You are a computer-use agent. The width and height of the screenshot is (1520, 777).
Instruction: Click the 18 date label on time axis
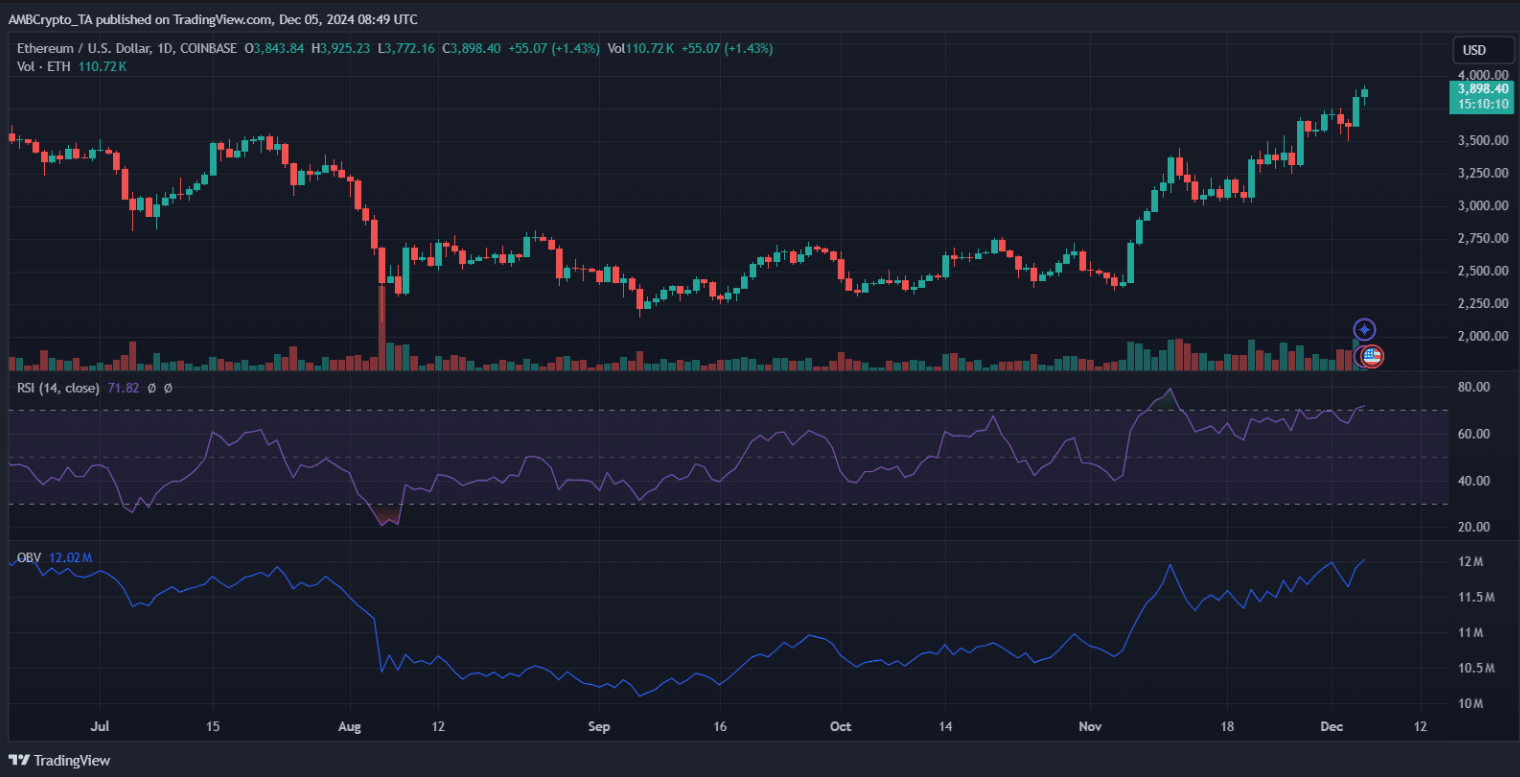1227,726
